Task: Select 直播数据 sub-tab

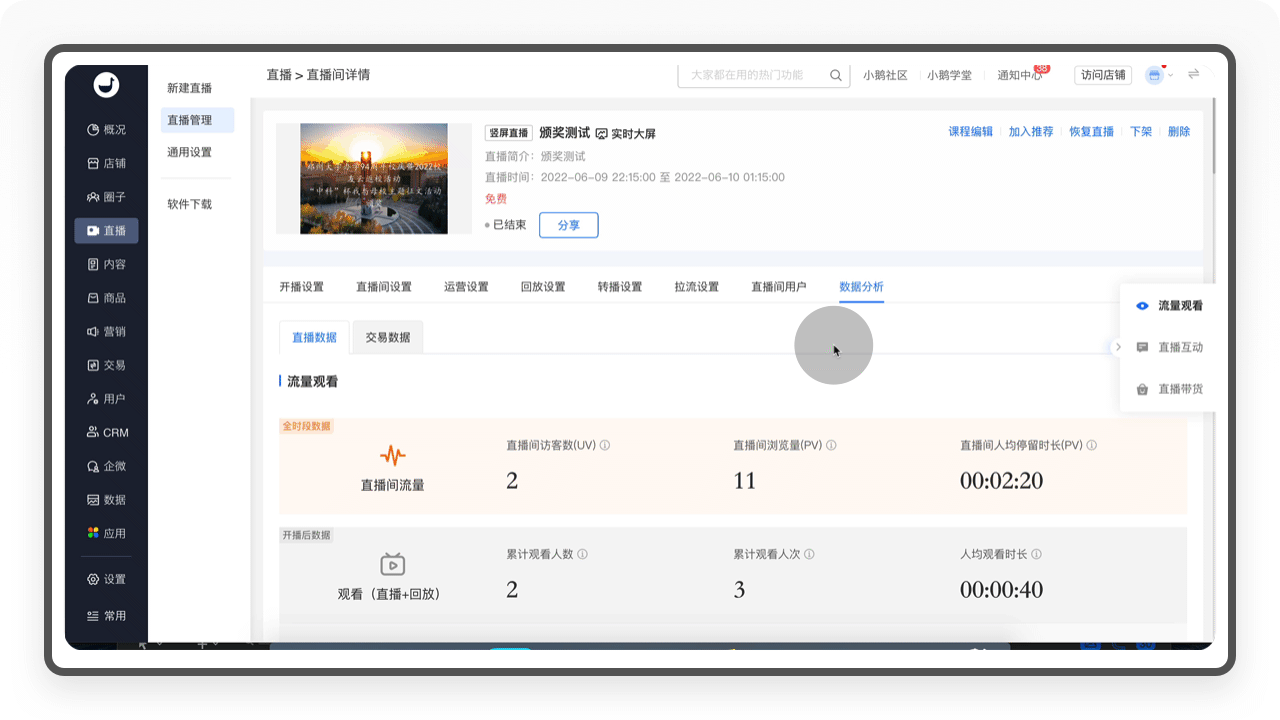Action: pos(315,337)
